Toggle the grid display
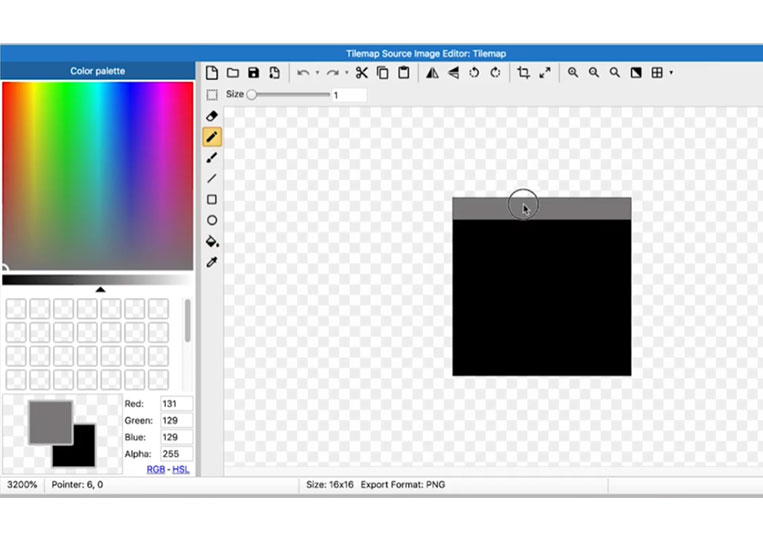 657,73
